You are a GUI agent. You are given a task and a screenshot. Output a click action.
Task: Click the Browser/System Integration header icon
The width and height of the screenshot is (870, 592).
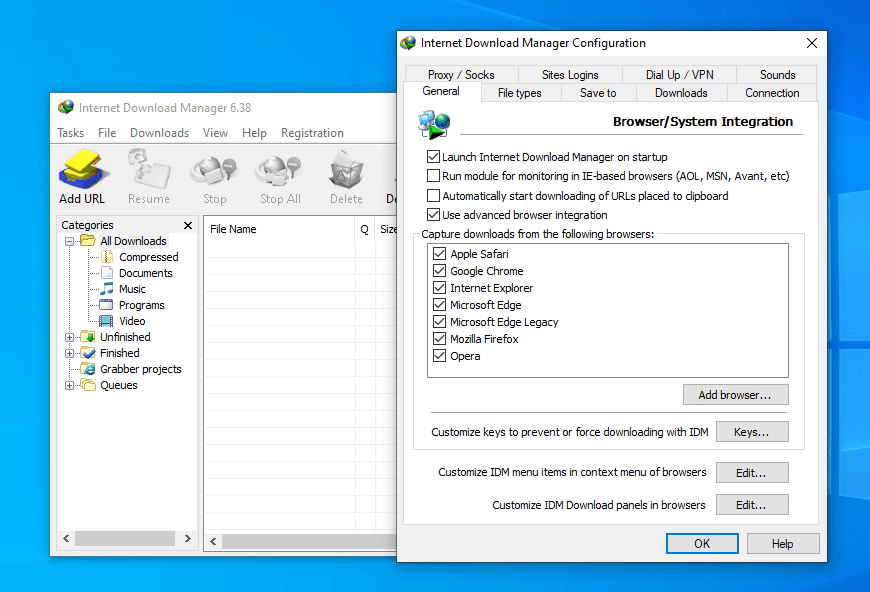pos(434,124)
